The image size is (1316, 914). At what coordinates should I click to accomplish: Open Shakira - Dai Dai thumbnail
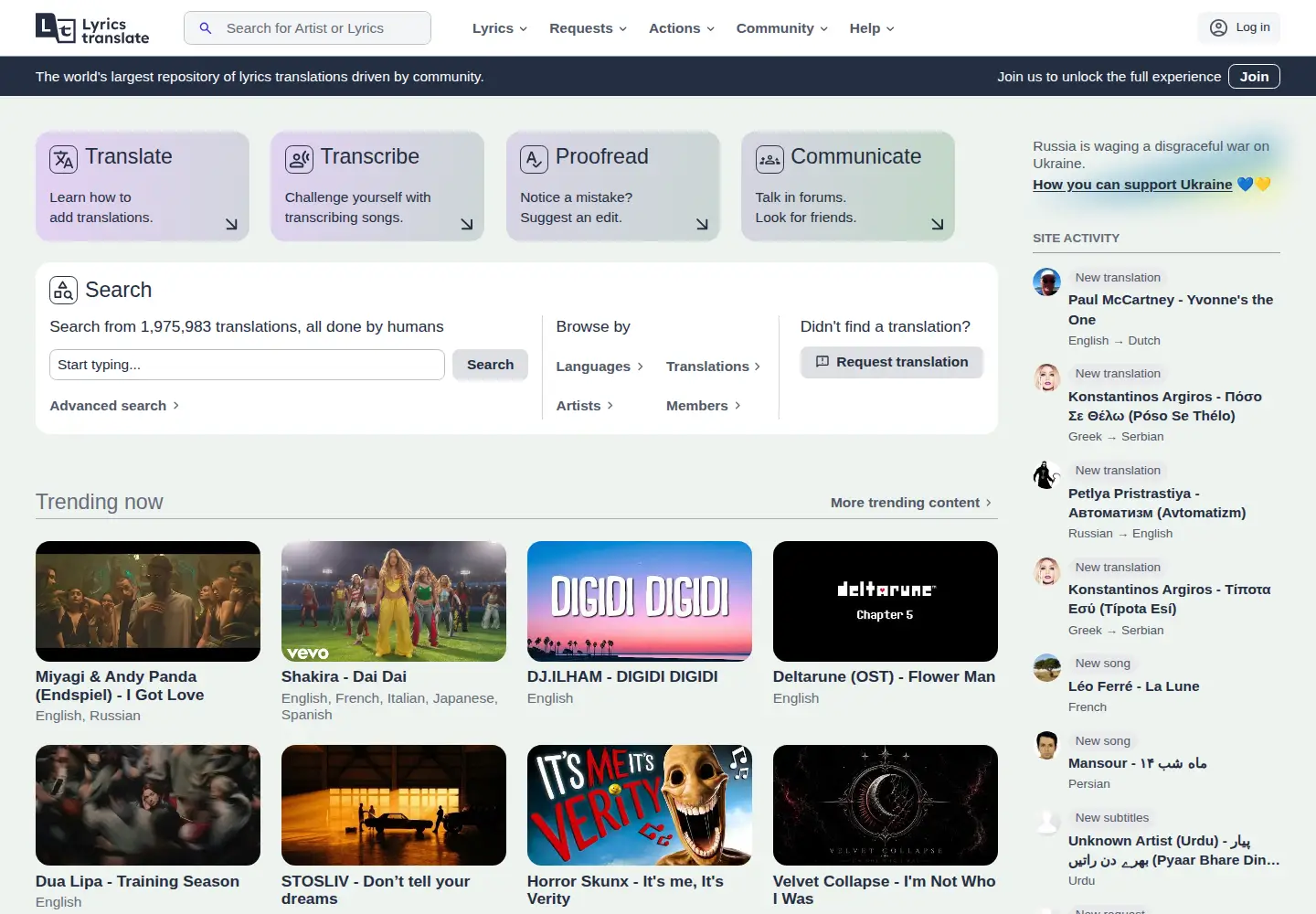tap(394, 601)
